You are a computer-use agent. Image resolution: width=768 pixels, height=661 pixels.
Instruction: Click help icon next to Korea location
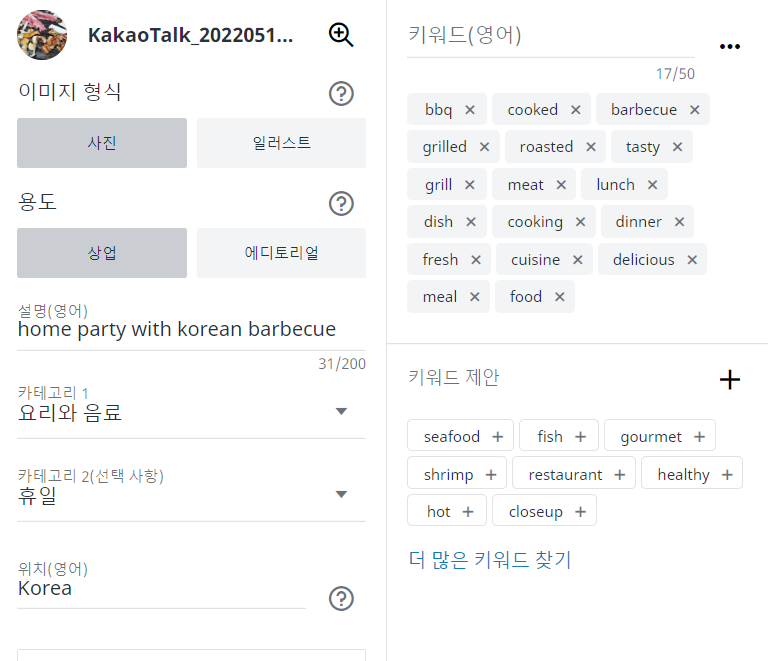pyautogui.click(x=341, y=598)
